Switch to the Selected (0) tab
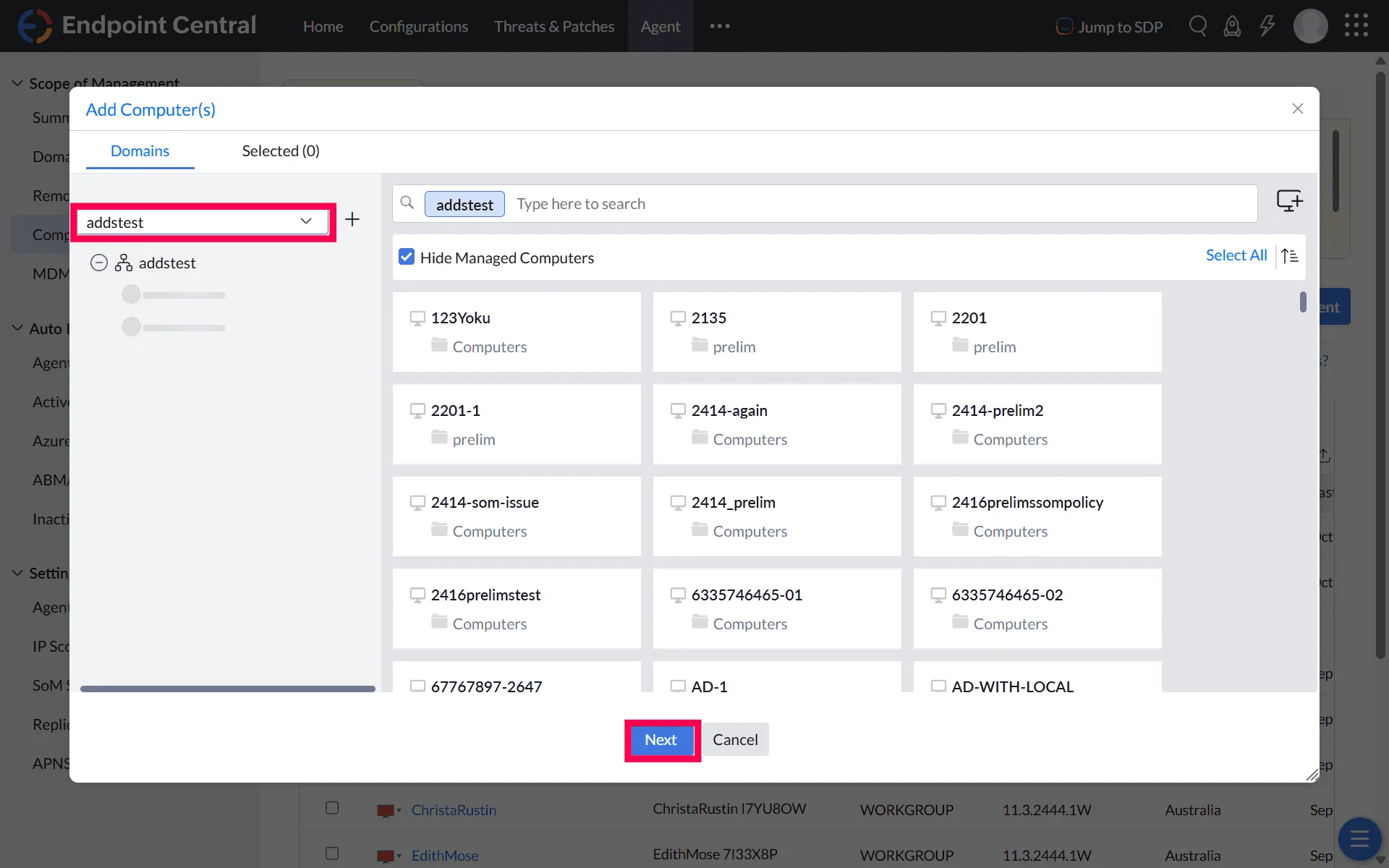Viewport: 1389px width, 868px height. pos(281,150)
